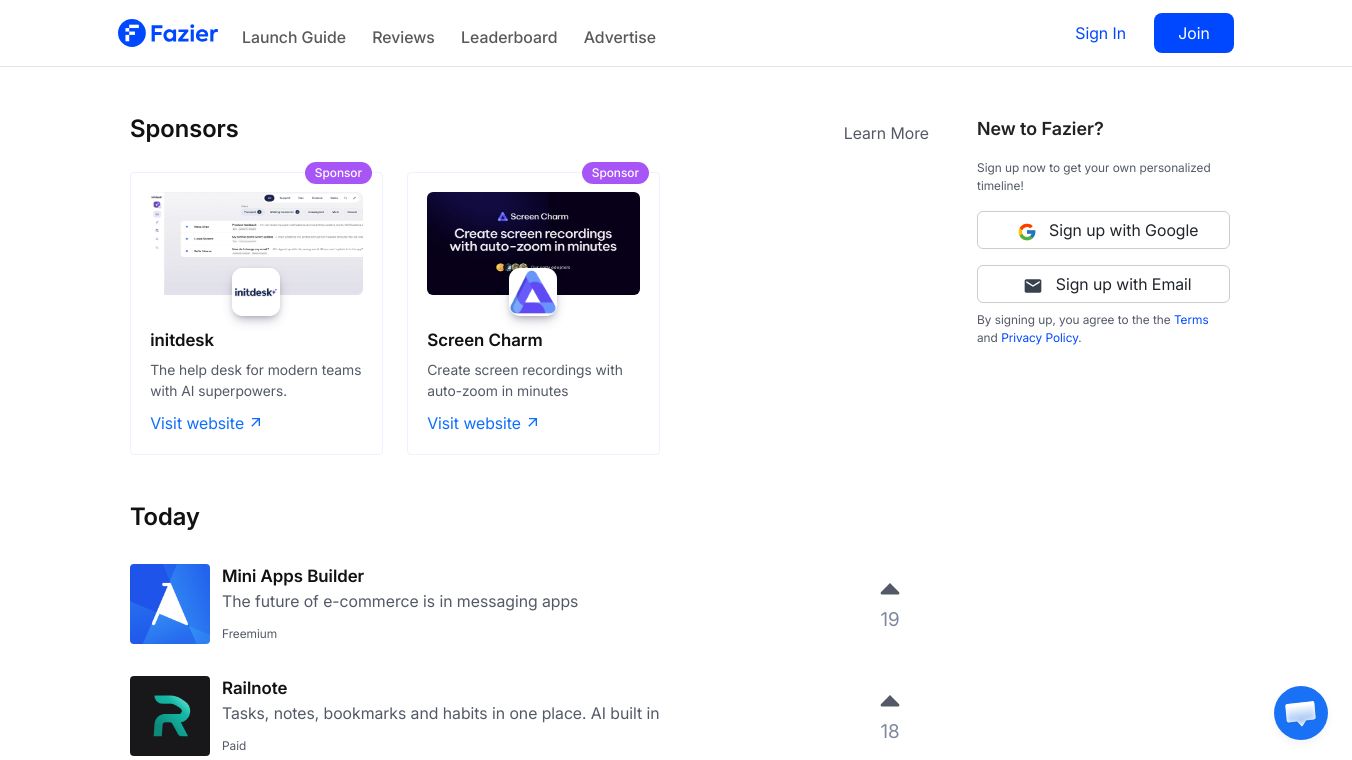
Task: Open the Privacy Policy link
Action: (x=1040, y=338)
